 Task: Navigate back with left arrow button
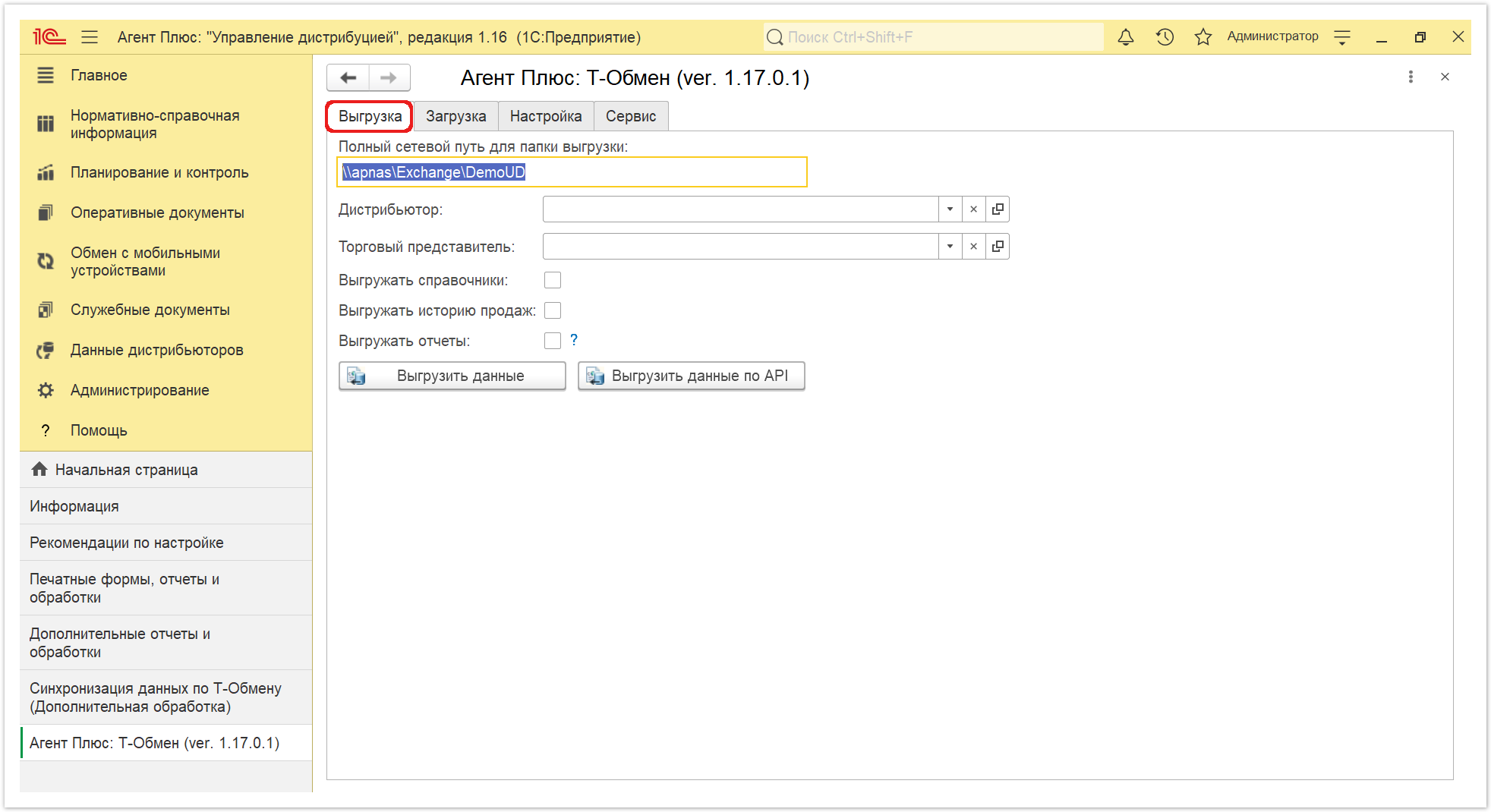tap(348, 77)
